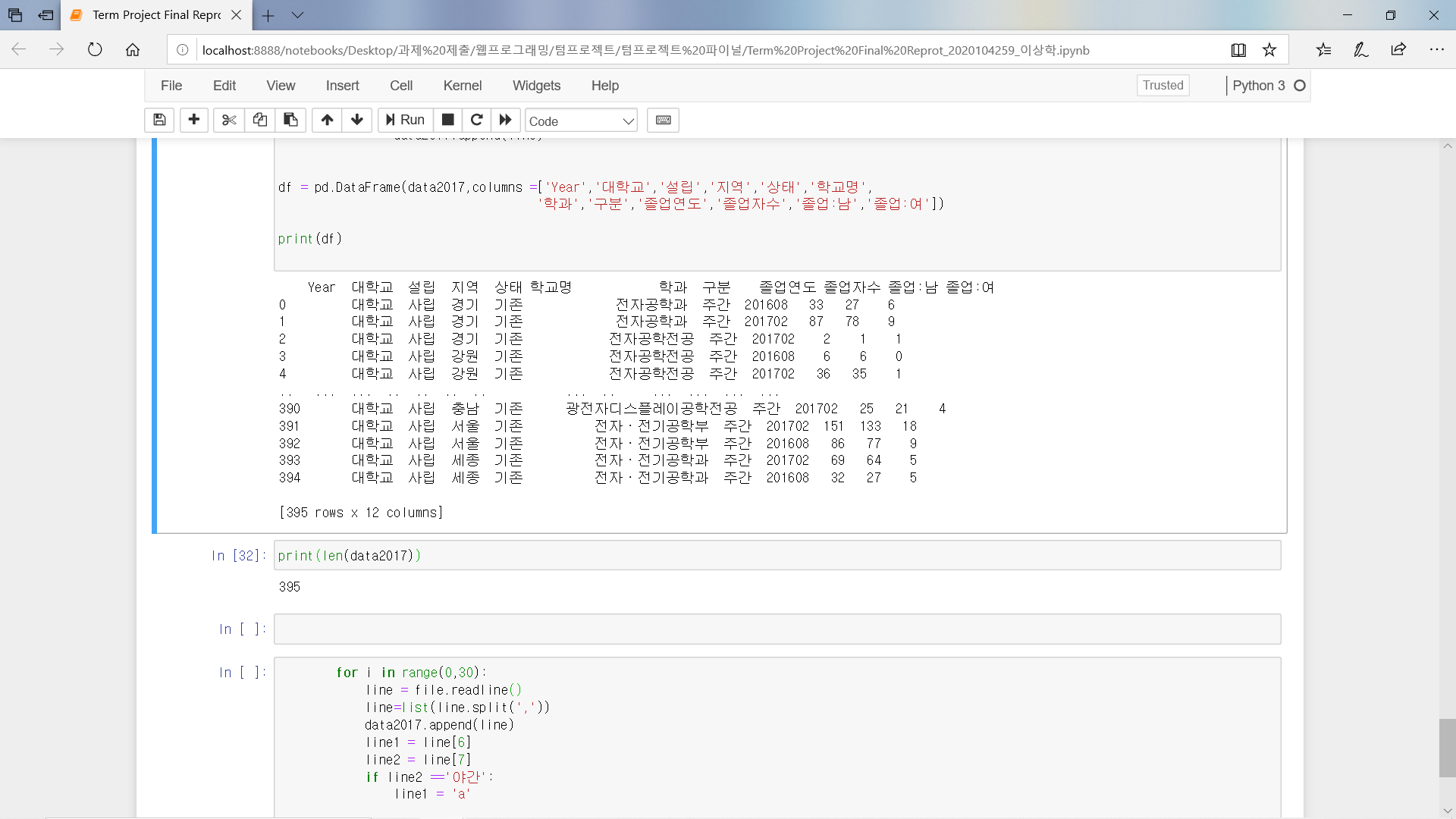This screenshot has width=1456, height=819.
Task: Click the empty code cell input
Action: click(x=777, y=629)
